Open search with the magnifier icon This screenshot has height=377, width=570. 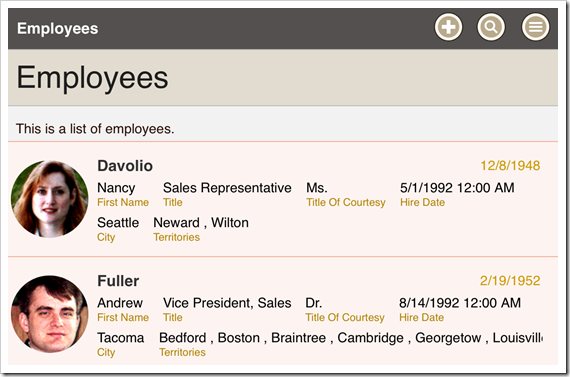click(491, 27)
